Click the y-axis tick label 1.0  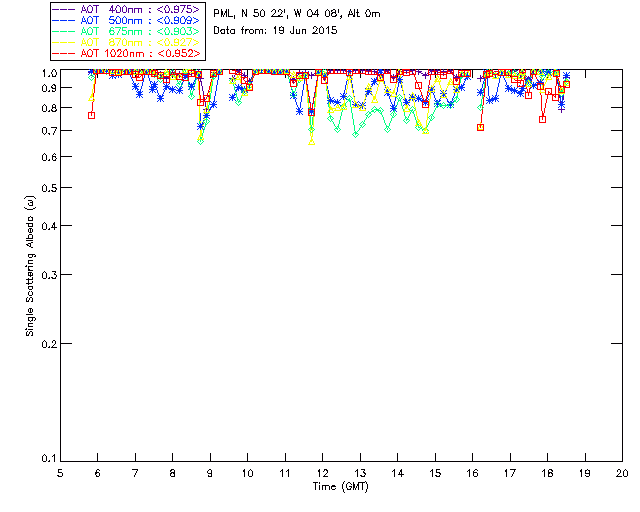pos(49,73)
